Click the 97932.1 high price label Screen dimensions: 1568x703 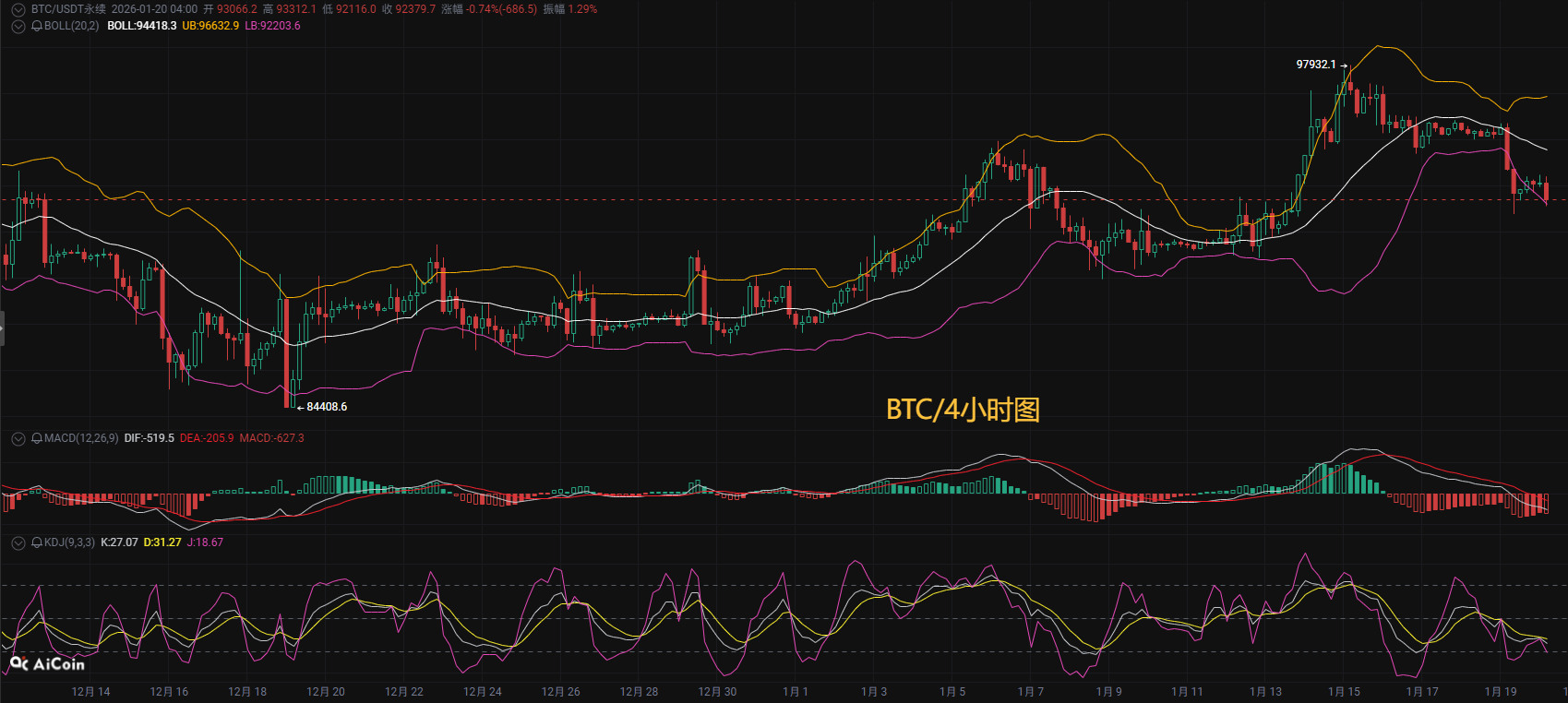pos(1315,65)
